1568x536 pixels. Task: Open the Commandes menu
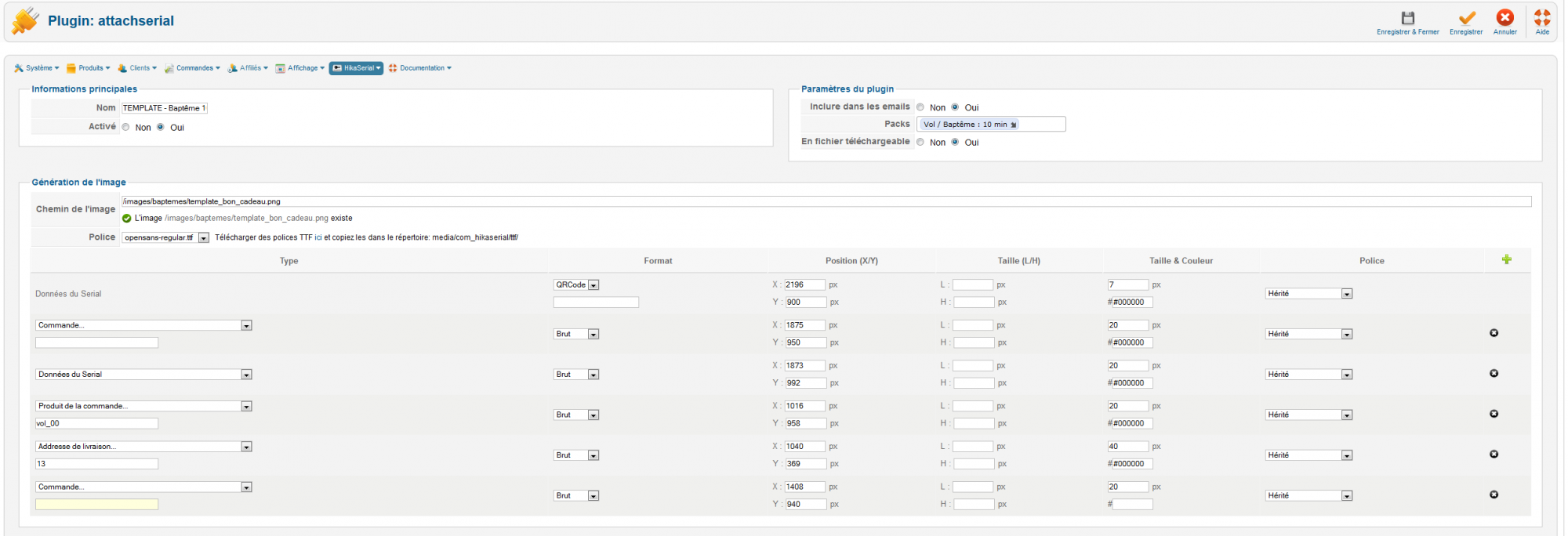tap(193, 68)
